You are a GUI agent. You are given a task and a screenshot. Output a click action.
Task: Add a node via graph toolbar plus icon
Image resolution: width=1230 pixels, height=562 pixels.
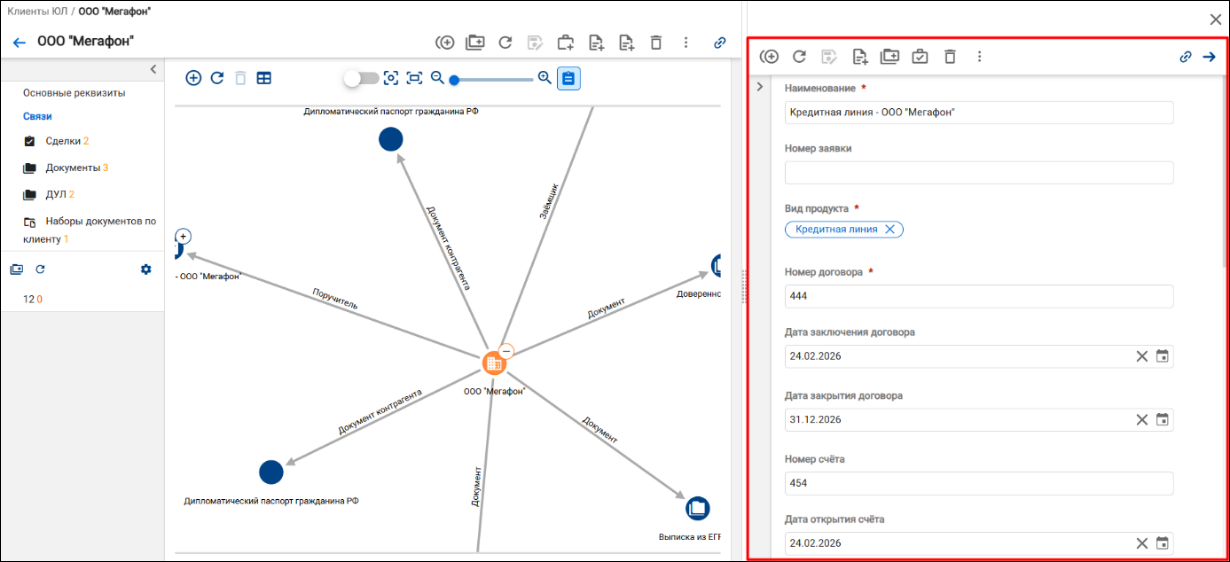[x=193, y=77]
